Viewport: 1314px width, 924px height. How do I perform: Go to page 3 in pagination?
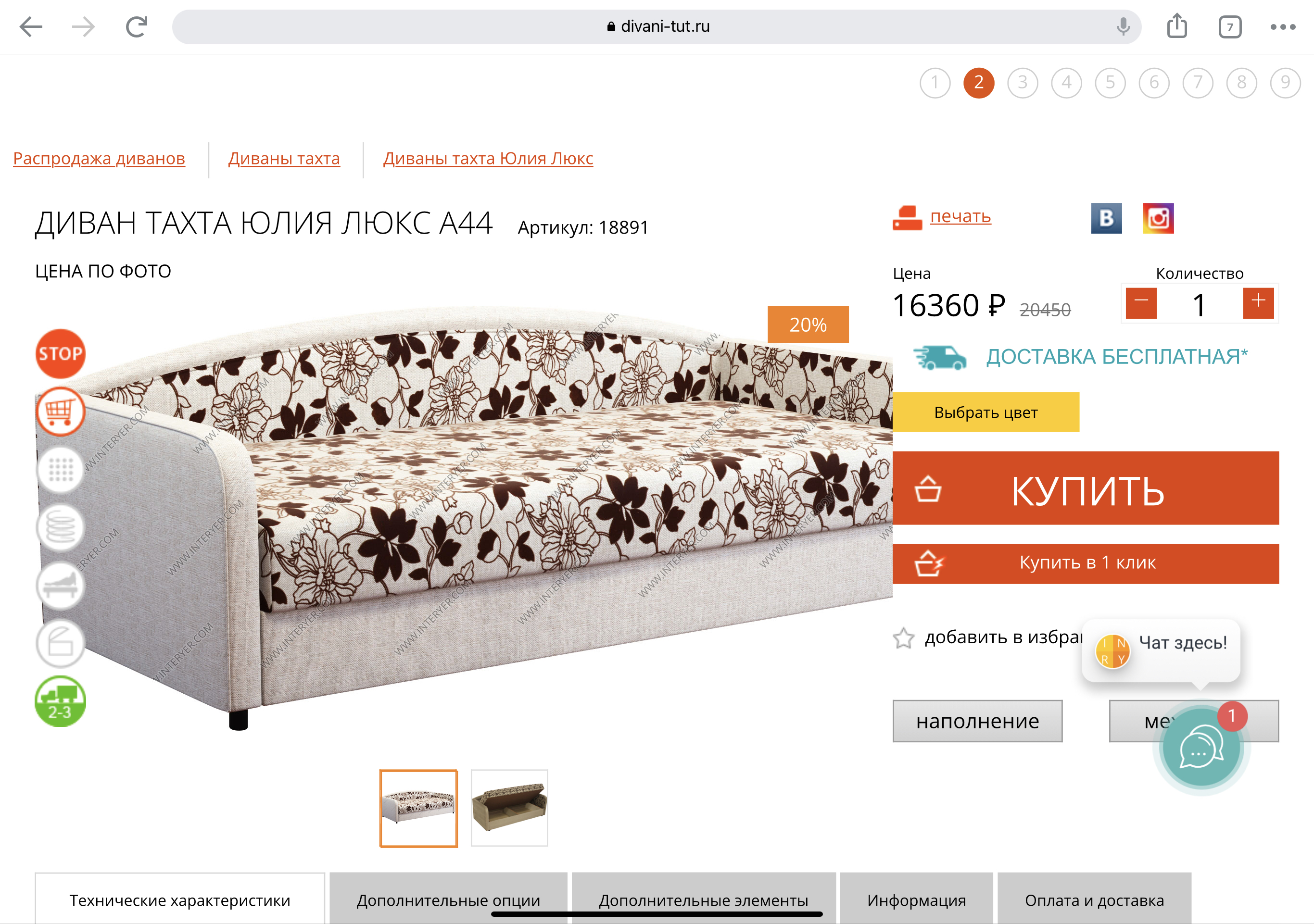1023,83
